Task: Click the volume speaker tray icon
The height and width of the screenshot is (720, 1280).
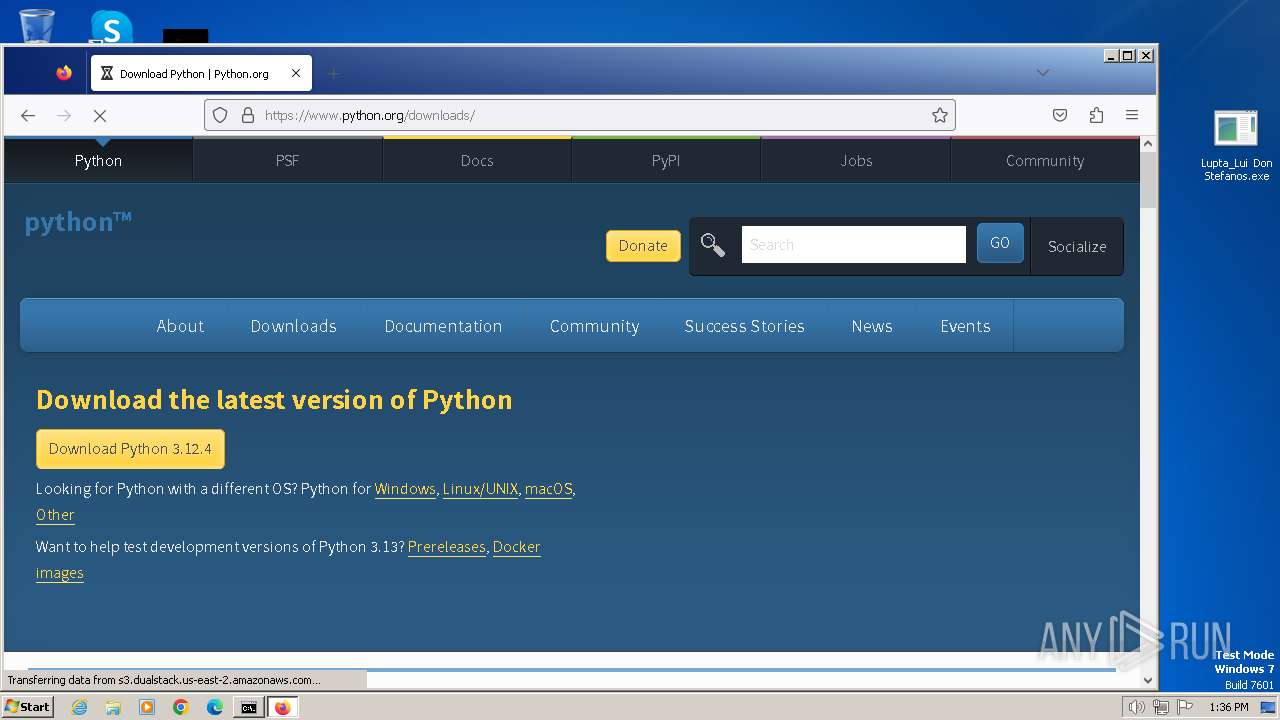Action: [x=1136, y=707]
